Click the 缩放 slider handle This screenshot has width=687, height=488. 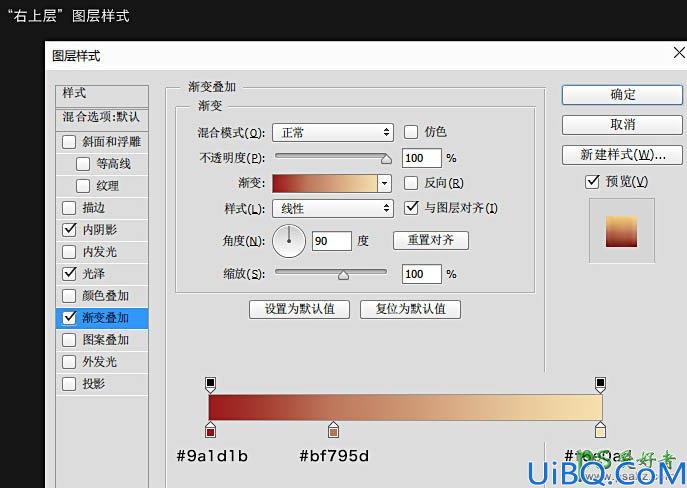click(344, 275)
